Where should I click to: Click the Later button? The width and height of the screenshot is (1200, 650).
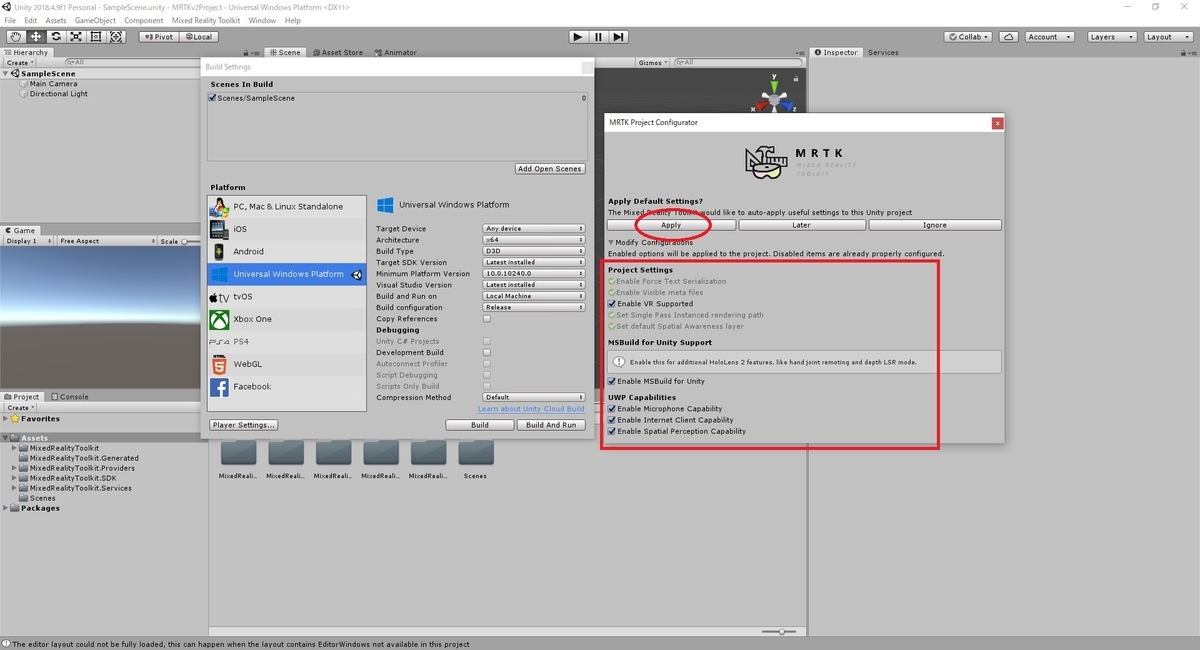(801, 225)
